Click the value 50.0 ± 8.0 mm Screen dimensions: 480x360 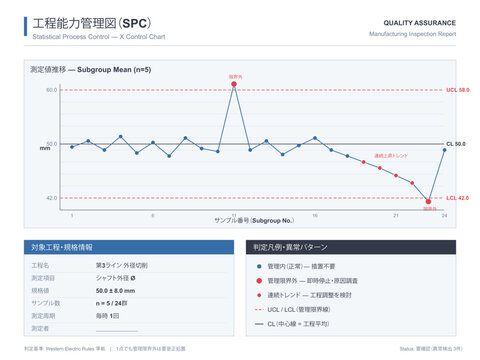(115, 291)
